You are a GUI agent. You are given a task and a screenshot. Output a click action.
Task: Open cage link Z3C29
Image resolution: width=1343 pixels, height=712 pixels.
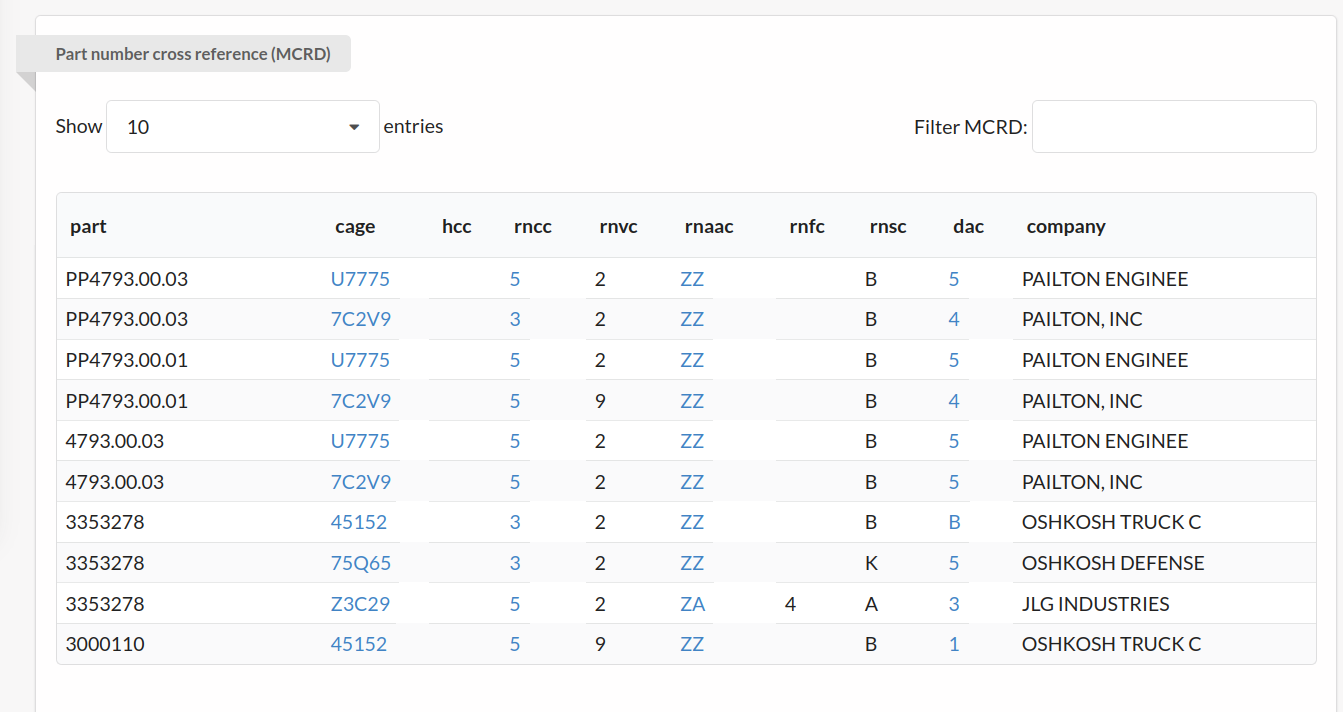click(x=360, y=604)
